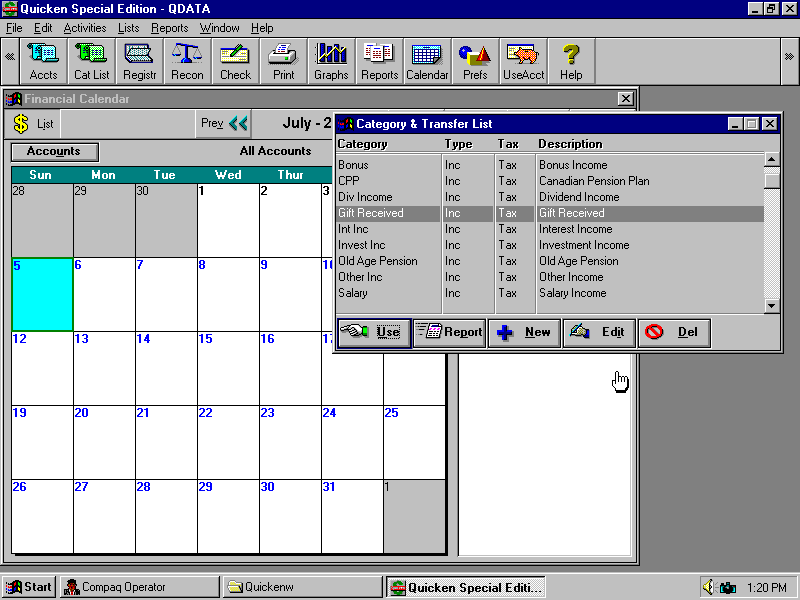
Task: Select the Gift Received category row
Action: coord(550,213)
